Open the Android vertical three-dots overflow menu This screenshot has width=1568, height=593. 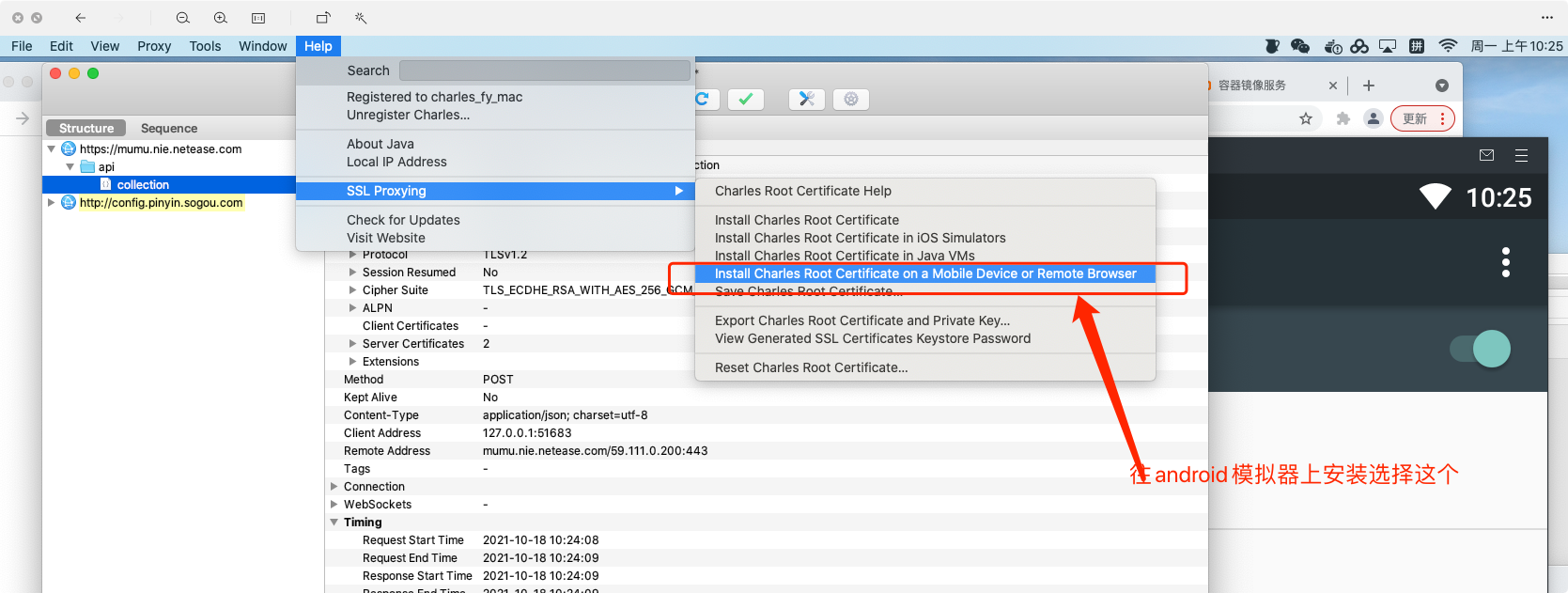pyautogui.click(x=1506, y=262)
